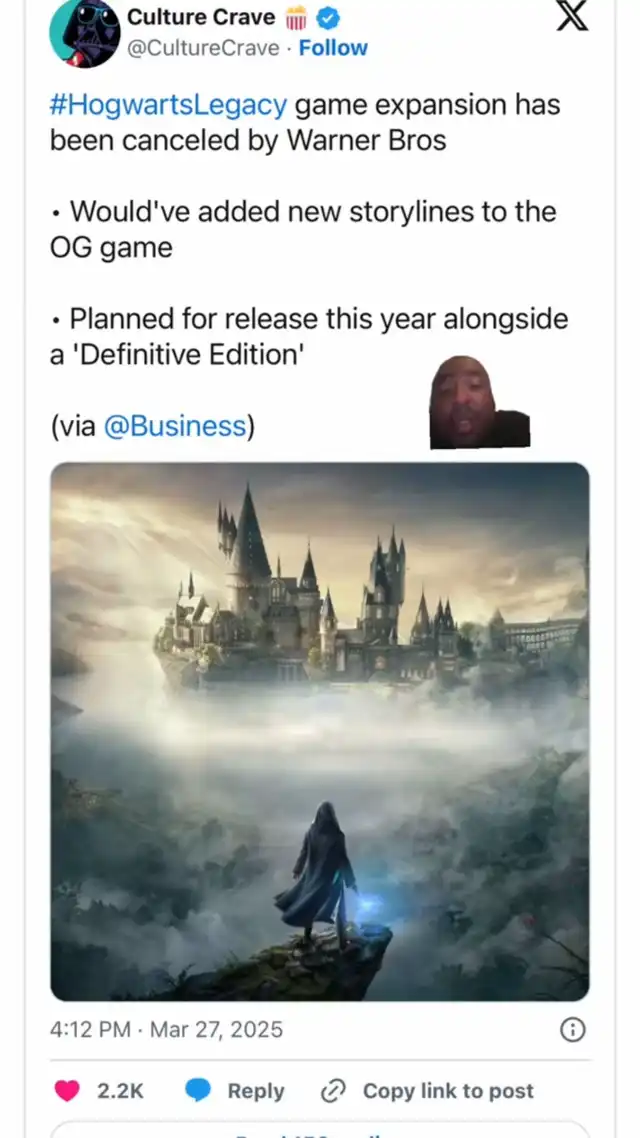
Task: Click the Culture Crave display name
Action: tap(201, 17)
